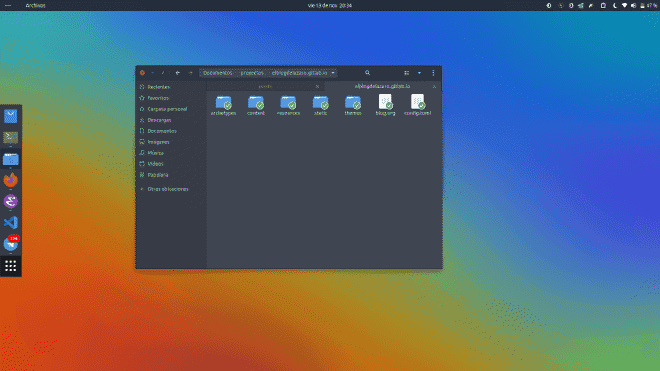660x371 pixels.
Task: Switch to the first file manager tab
Action: point(265,86)
